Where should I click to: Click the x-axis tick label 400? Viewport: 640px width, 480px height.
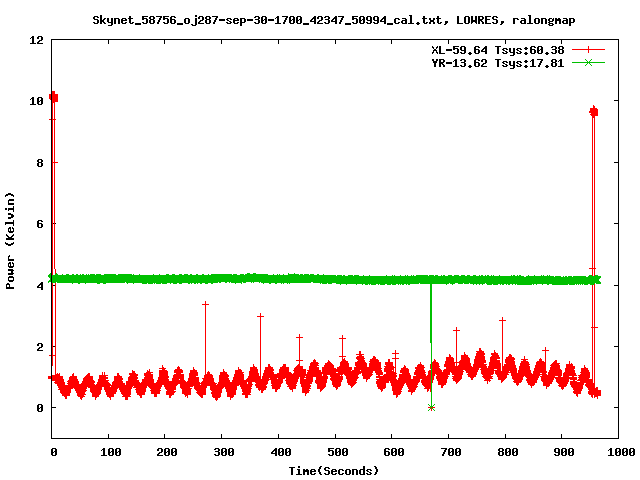pyautogui.click(x=281, y=452)
